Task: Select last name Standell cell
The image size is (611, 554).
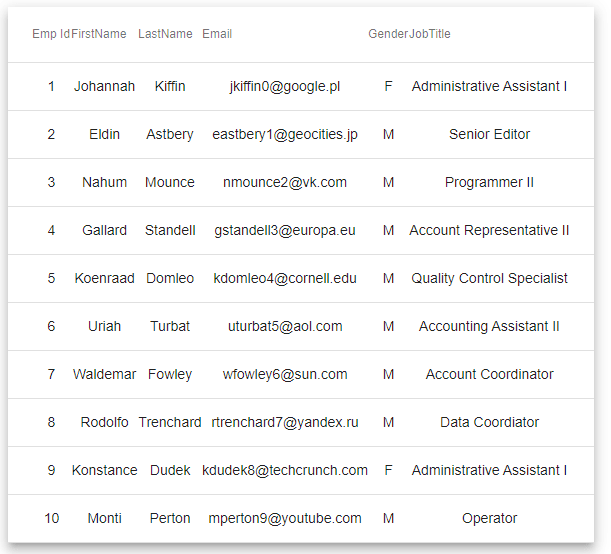Action: coord(170,230)
